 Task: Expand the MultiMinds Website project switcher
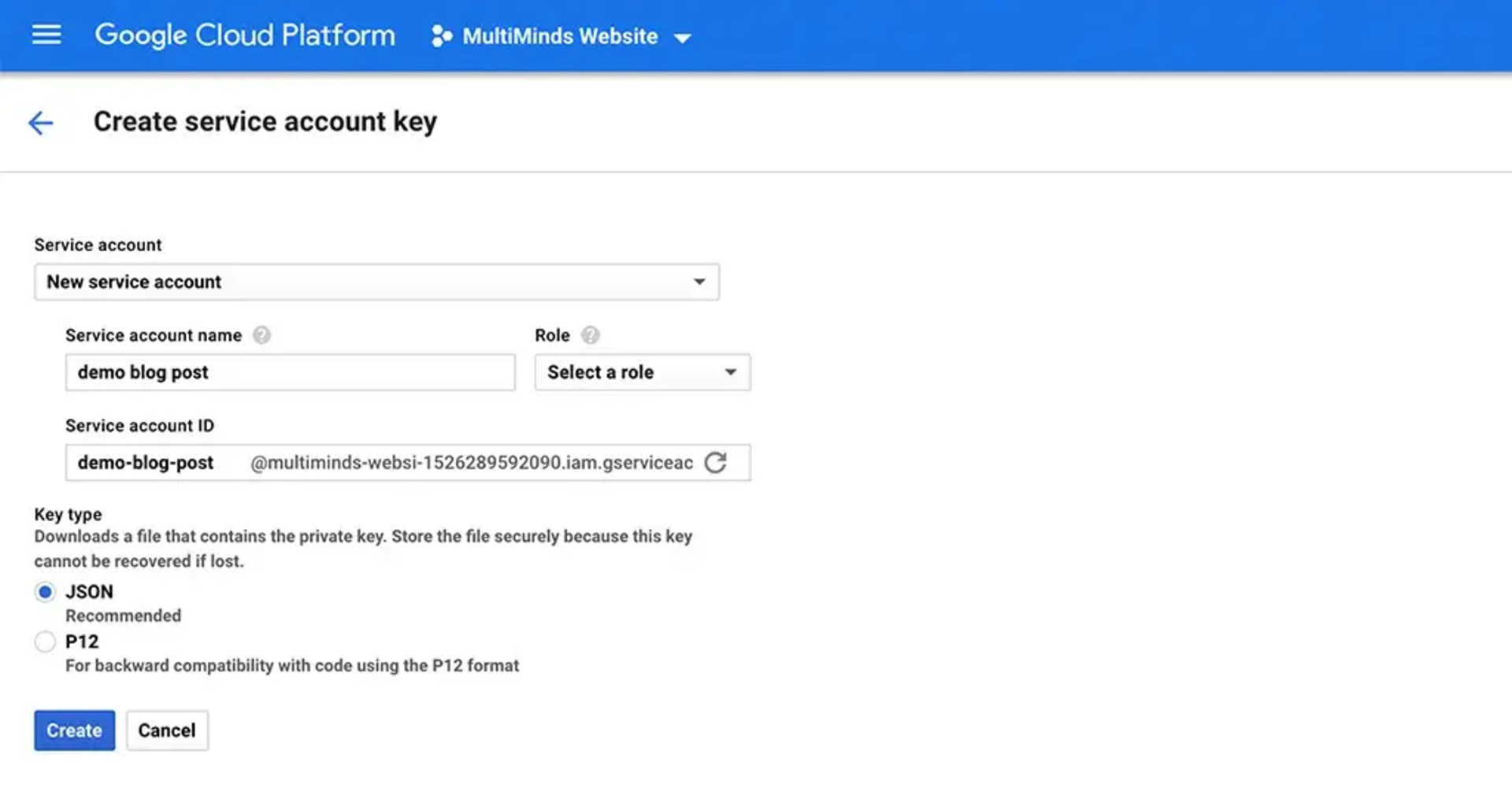click(684, 37)
